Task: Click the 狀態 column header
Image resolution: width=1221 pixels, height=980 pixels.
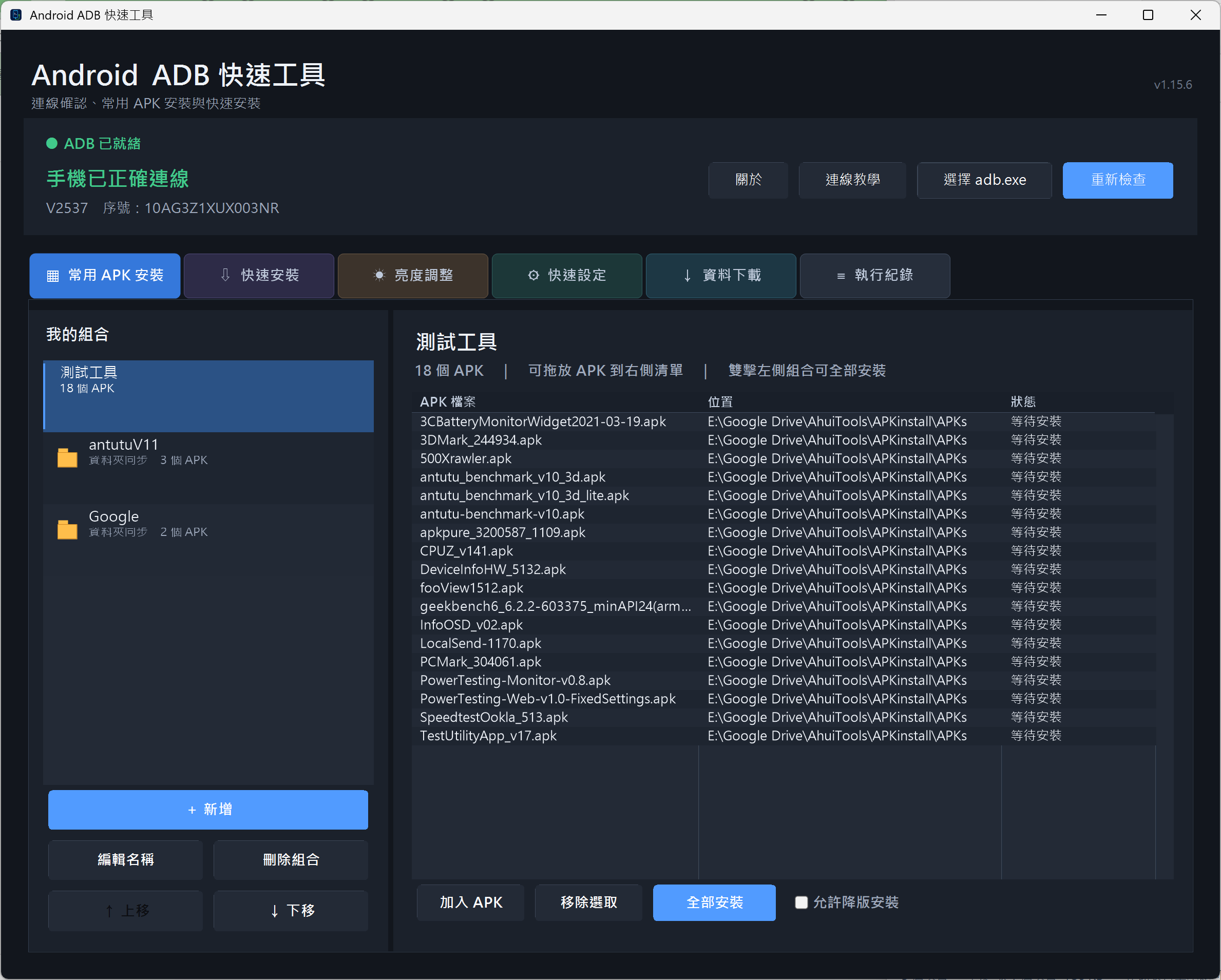Action: 1079,402
